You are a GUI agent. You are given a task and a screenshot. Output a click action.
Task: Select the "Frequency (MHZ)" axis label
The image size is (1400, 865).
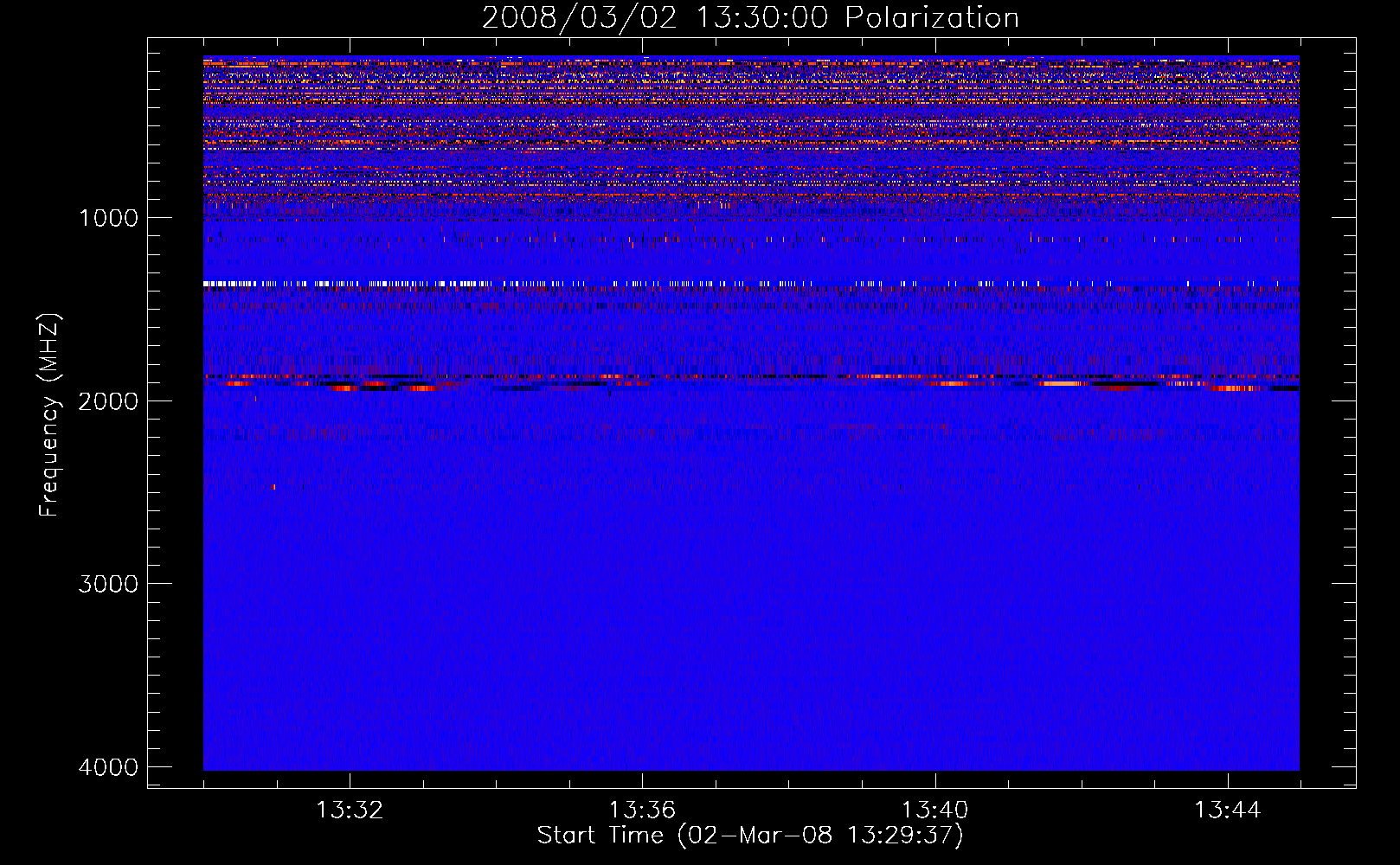[49, 415]
